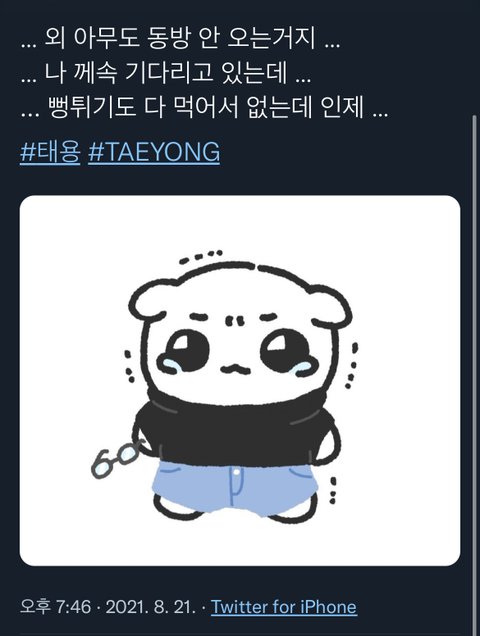This screenshot has height=636, width=480.
Task: Click the eyeglasses held by the character
Action: click(x=116, y=458)
